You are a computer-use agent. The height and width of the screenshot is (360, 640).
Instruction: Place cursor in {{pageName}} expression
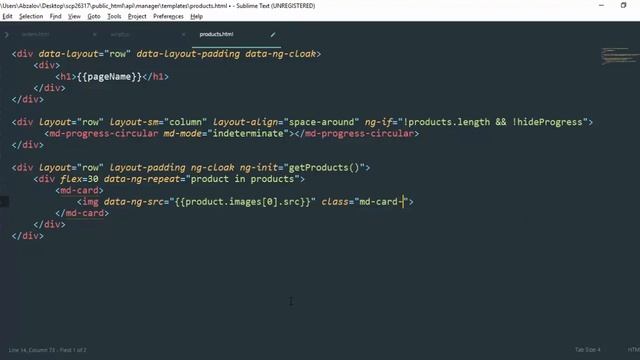[109, 76]
